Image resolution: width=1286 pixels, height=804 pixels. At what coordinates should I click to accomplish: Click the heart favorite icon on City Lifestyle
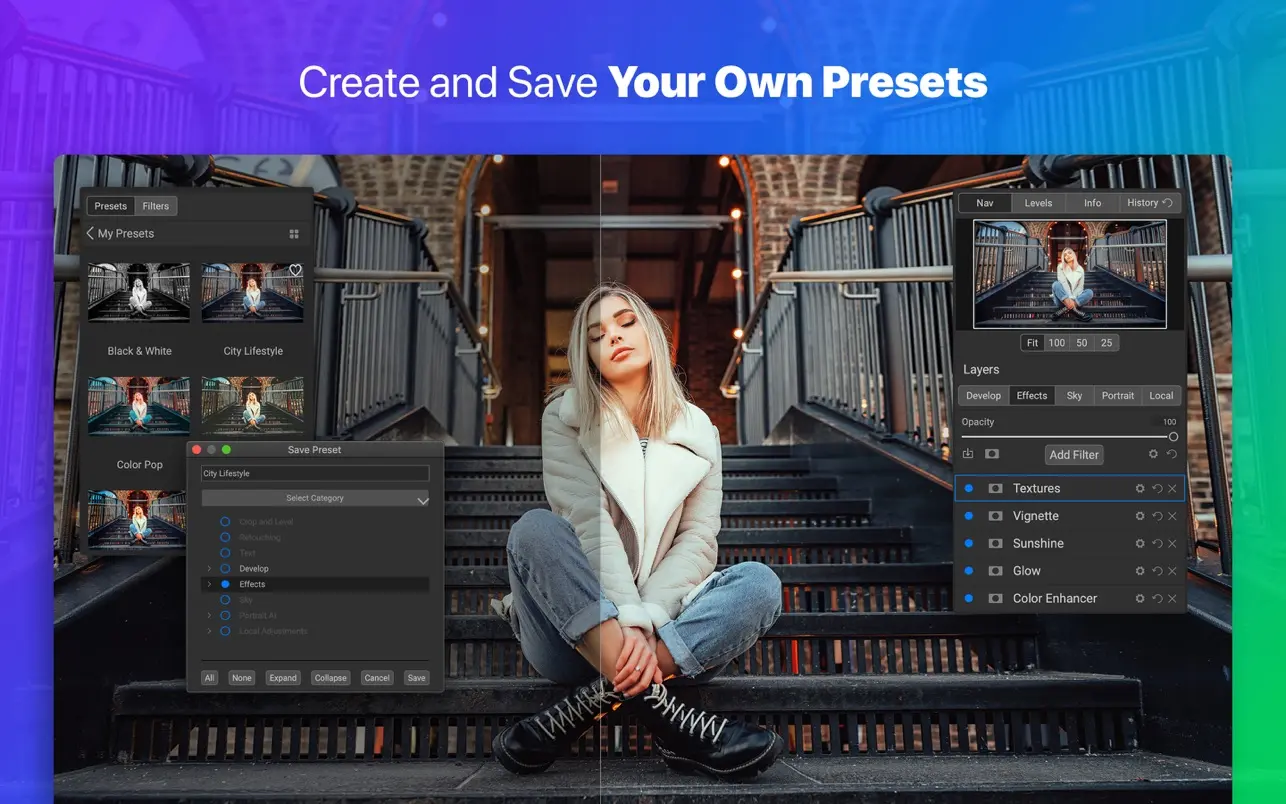click(295, 271)
